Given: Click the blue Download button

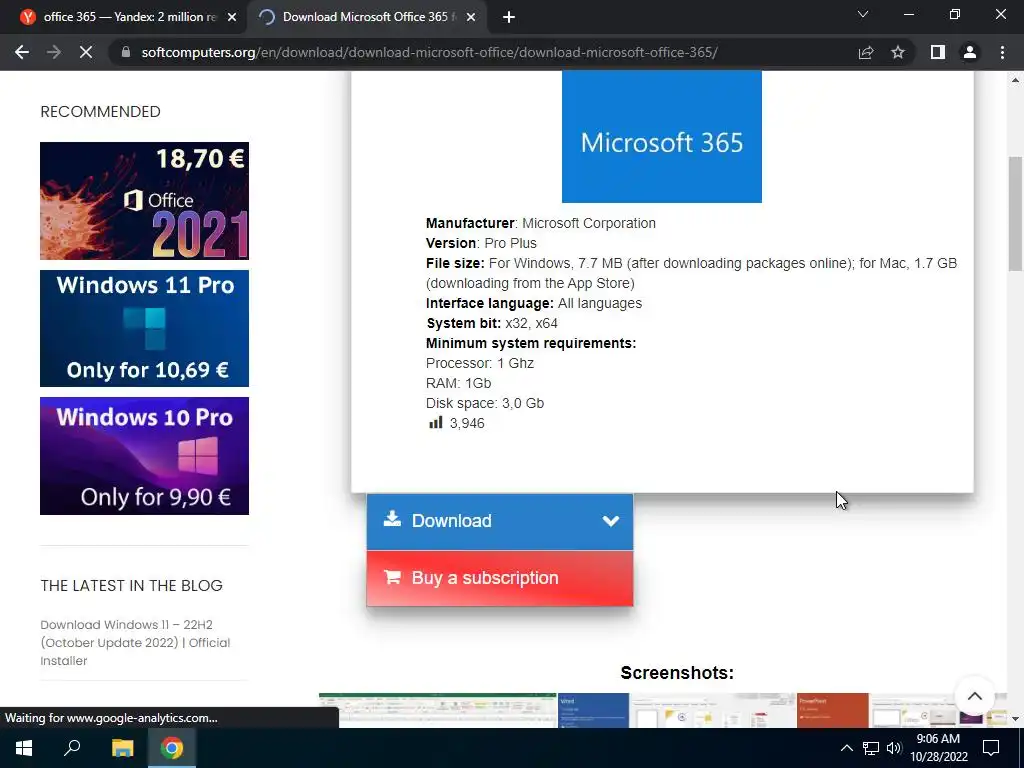Looking at the screenshot, I should 500,521.
